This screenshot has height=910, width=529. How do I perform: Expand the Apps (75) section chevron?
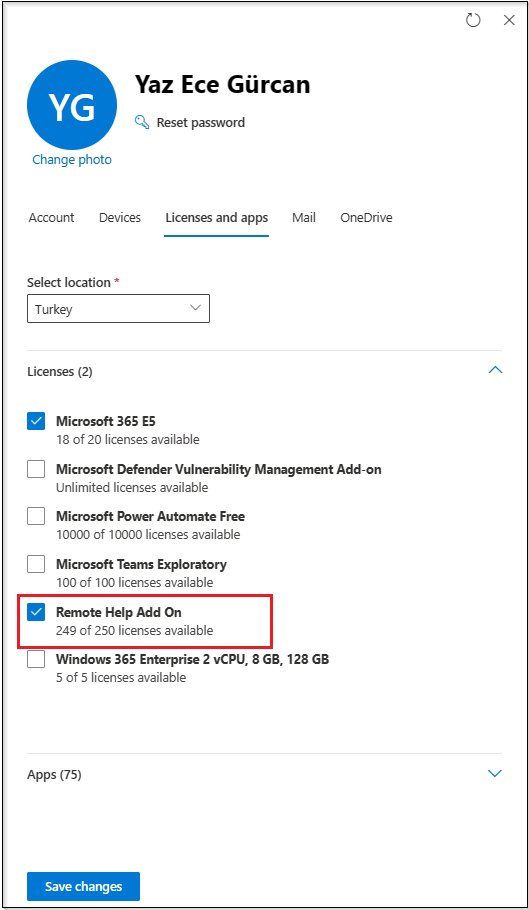click(495, 774)
